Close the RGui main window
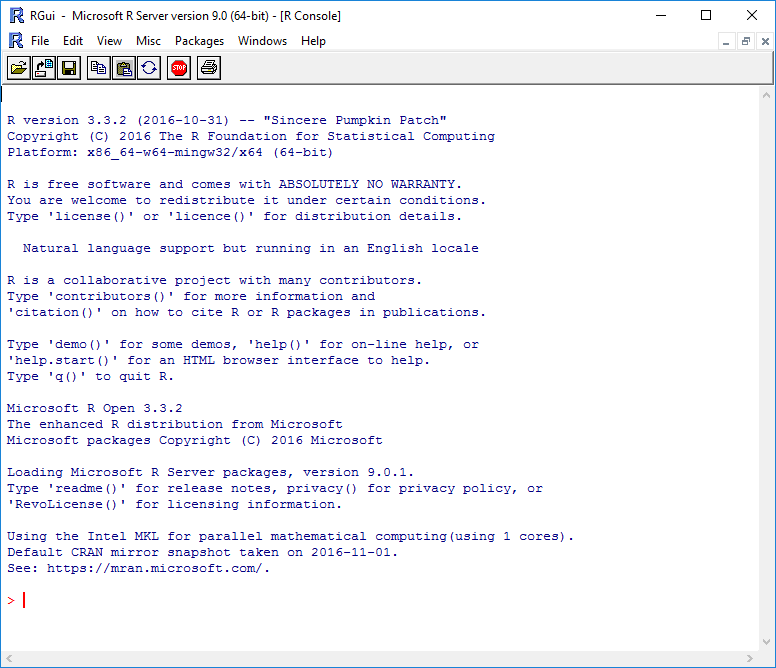The height and width of the screenshot is (668, 776). (752, 15)
